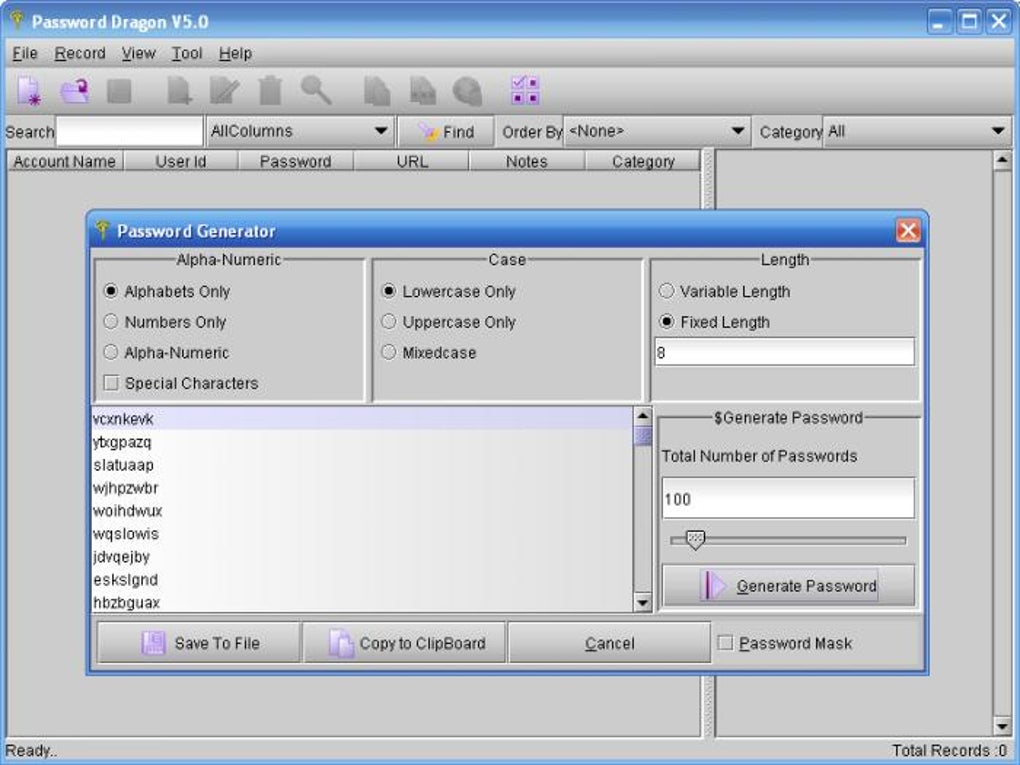Toggle the Password Mask checkbox
The height and width of the screenshot is (765, 1020).
click(725, 643)
